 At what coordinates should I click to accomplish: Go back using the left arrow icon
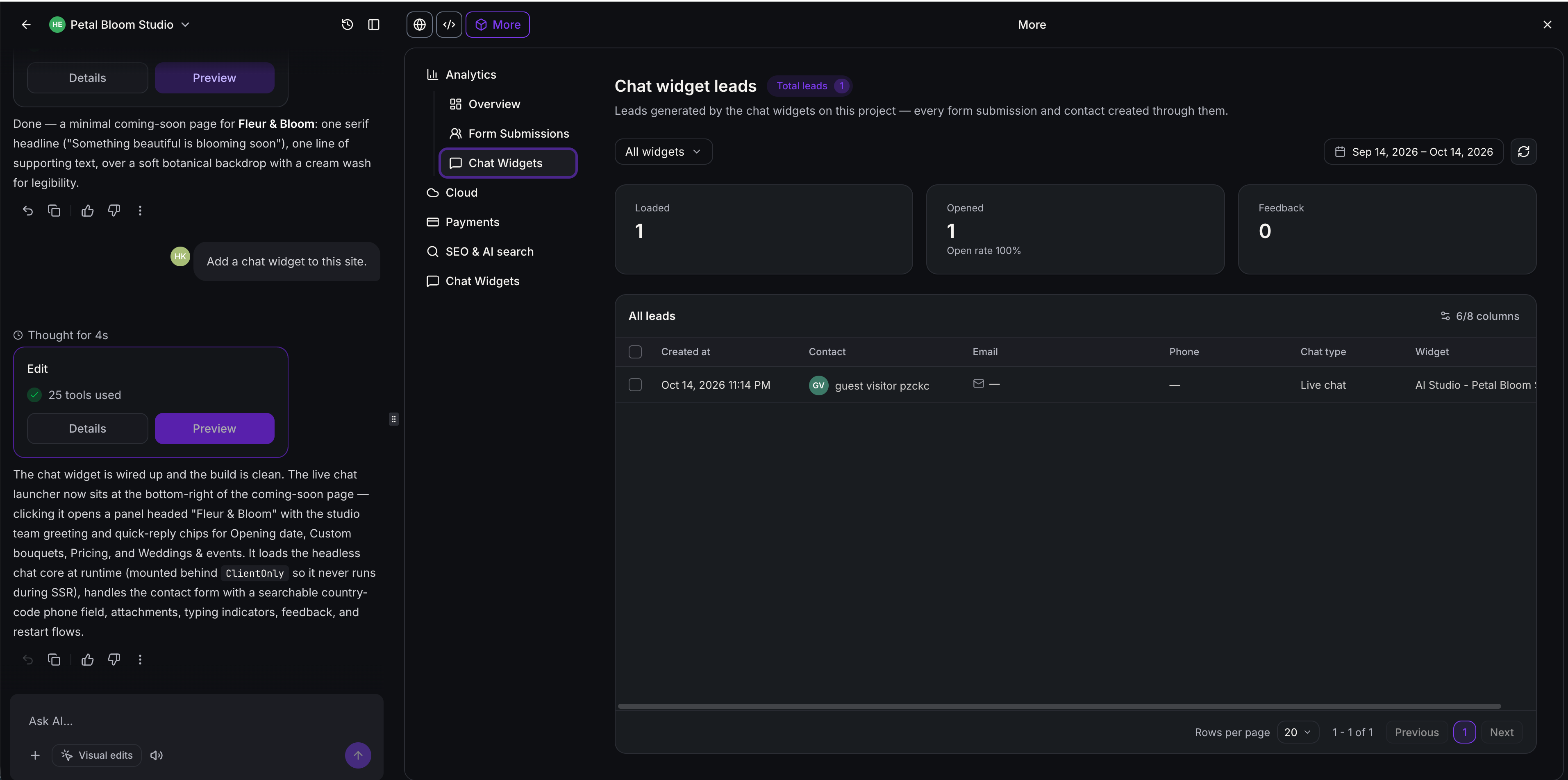(25, 24)
